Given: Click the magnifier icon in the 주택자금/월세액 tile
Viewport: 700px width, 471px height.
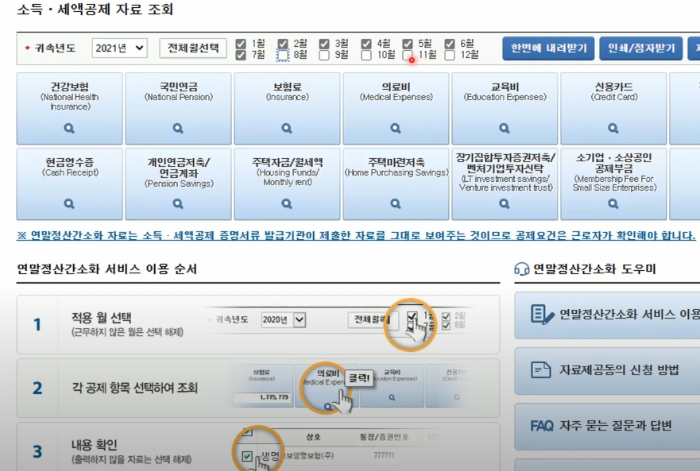Looking at the screenshot, I should 287,204.
